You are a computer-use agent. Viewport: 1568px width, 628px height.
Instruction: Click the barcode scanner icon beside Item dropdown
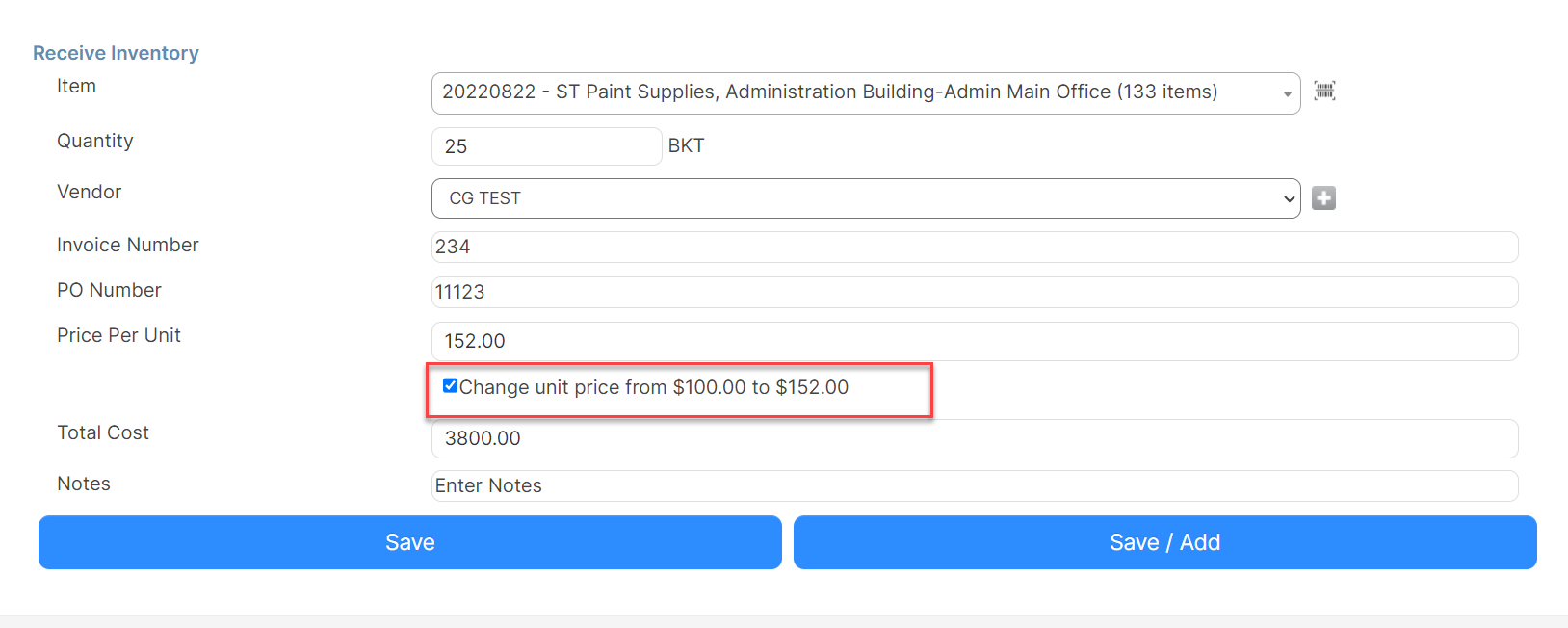coord(1324,92)
